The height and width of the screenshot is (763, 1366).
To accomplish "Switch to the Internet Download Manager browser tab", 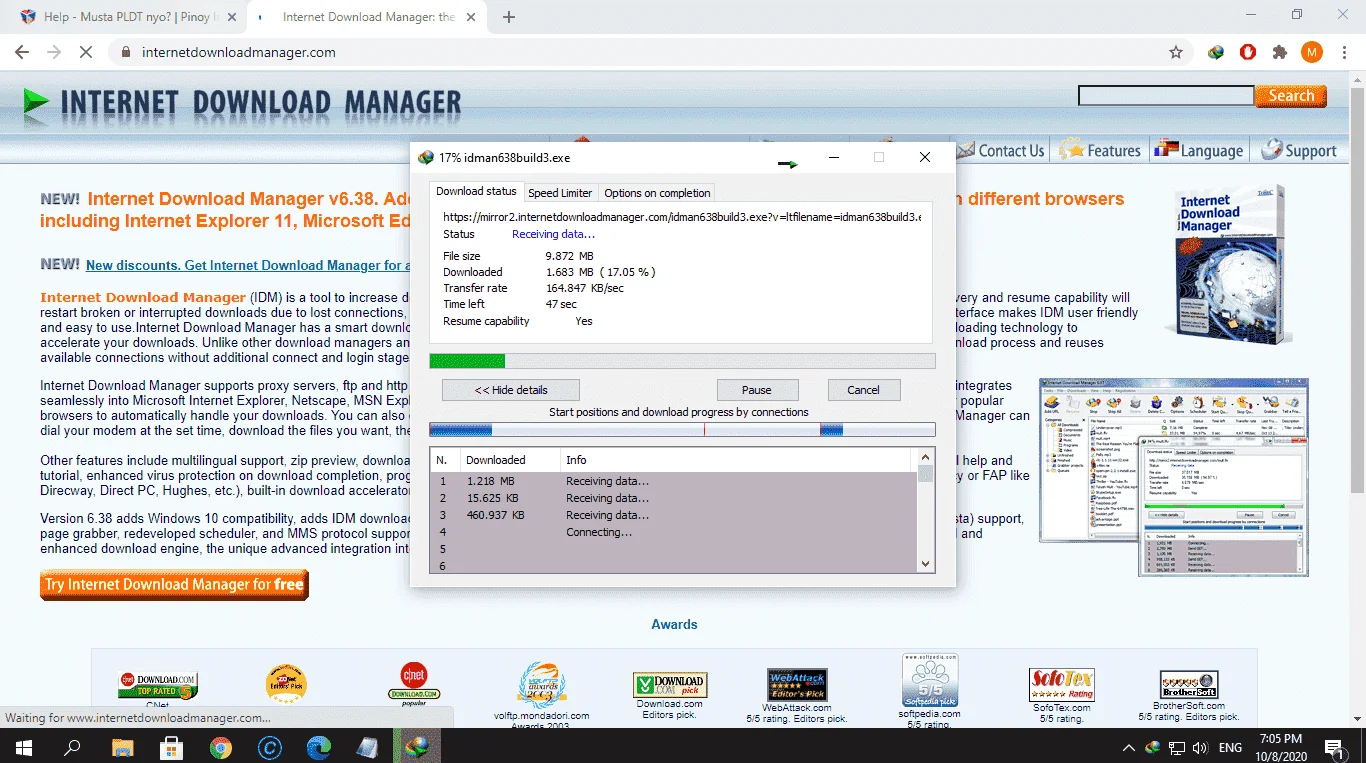I will tap(367, 17).
